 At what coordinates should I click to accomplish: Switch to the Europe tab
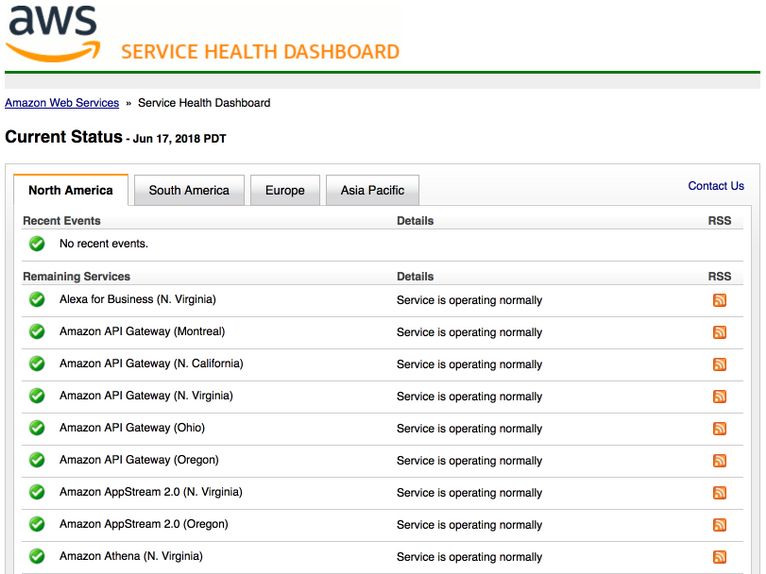coord(285,190)
